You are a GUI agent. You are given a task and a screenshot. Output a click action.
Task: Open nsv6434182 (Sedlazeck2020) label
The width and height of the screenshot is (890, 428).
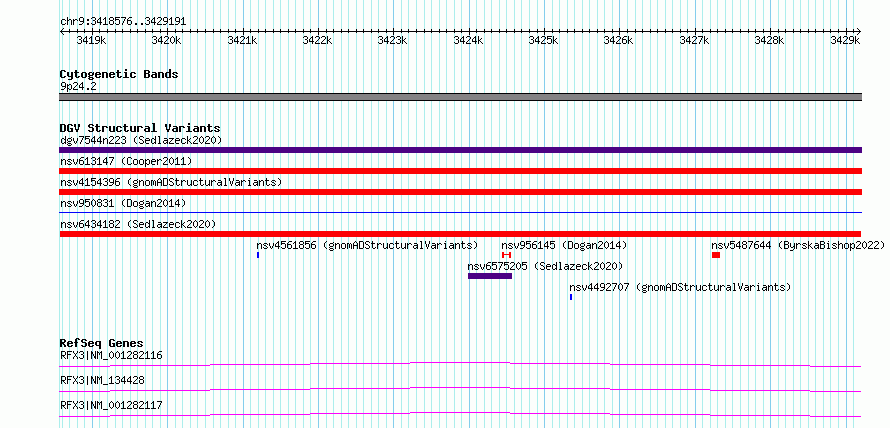pyautogui.click(x=138, y=224)
